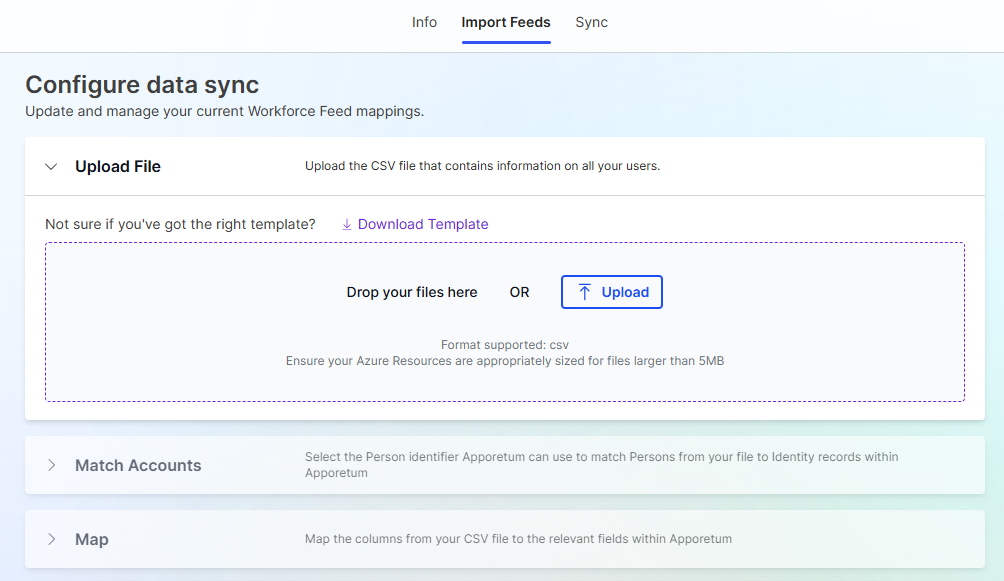
Task: Click the Match Accounts header row
Action: click(x=137, y=465)
